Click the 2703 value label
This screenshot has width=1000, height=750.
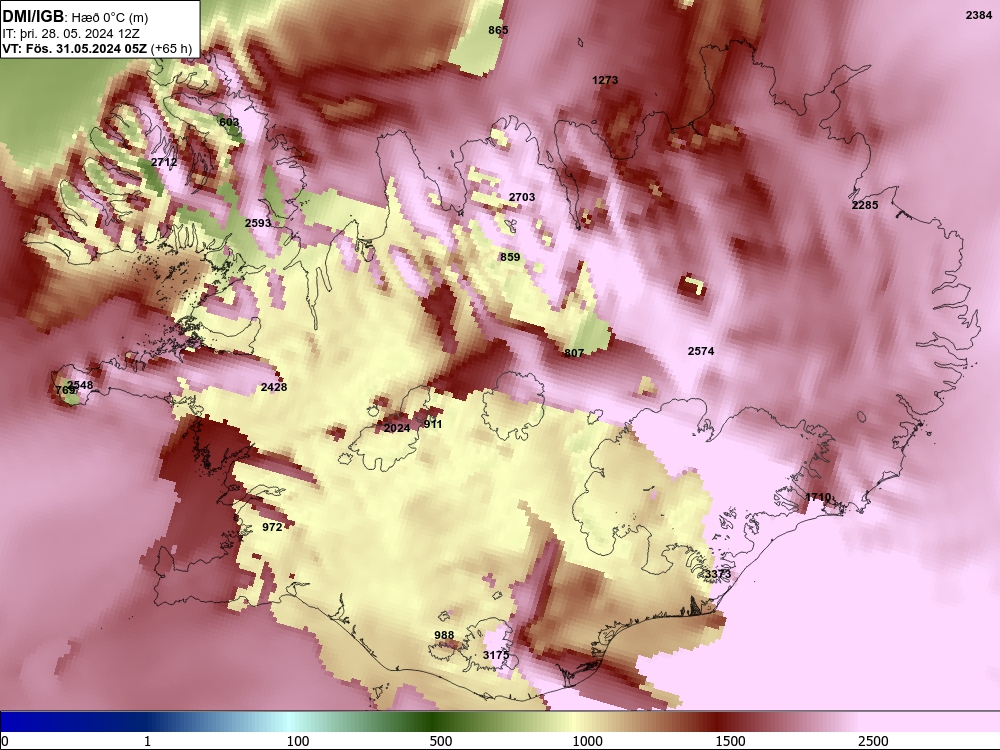[x=522, y=197]
